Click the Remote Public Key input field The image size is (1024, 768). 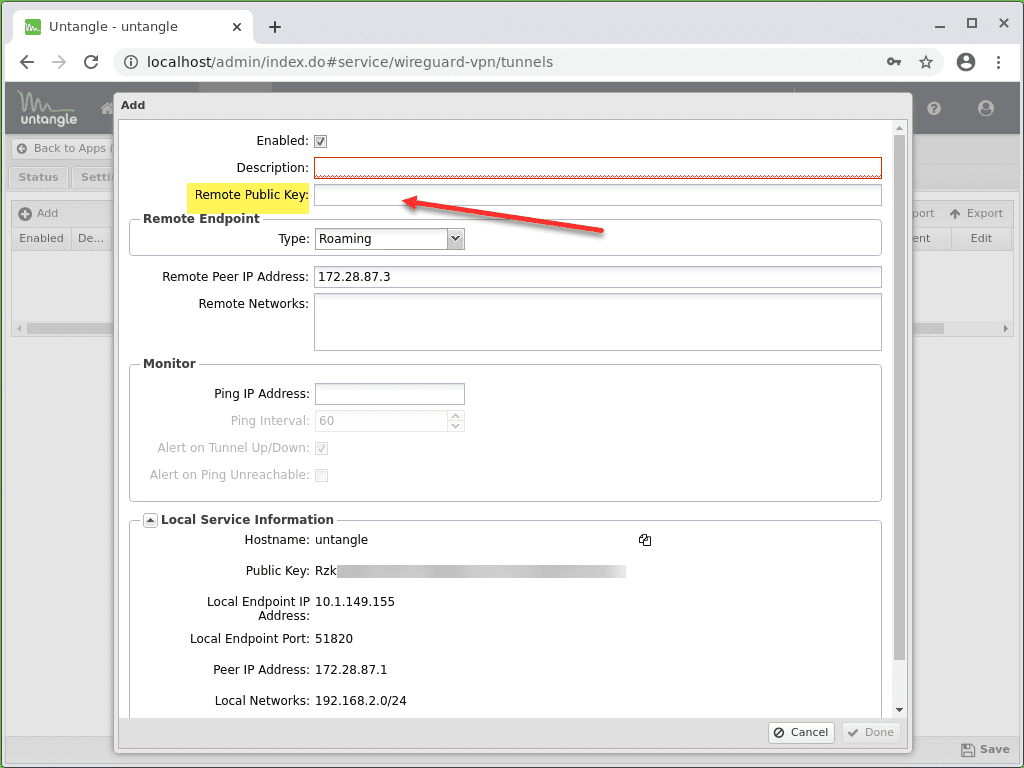(597, 194)
